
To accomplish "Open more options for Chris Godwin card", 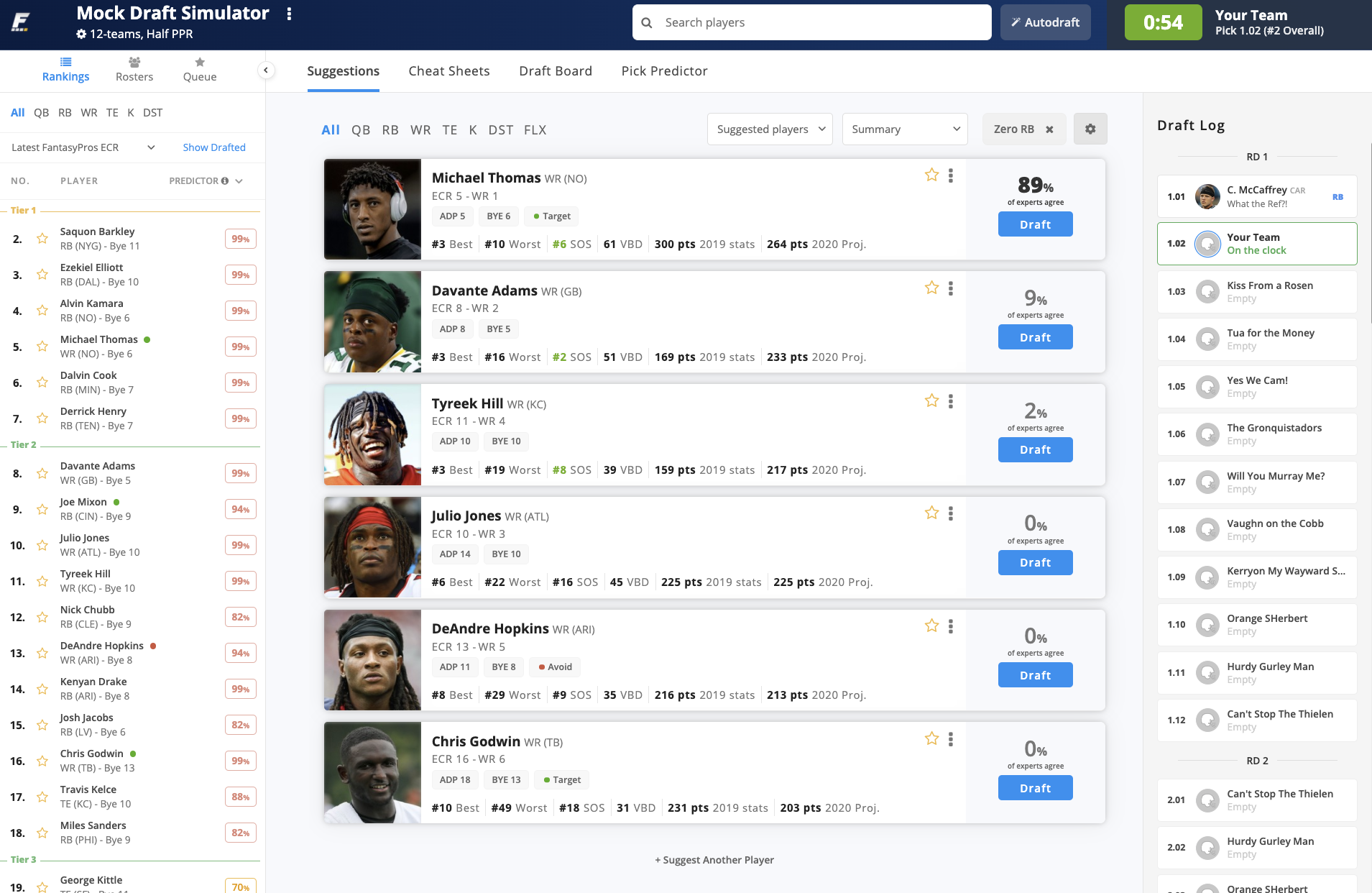I will coord(951,739).
